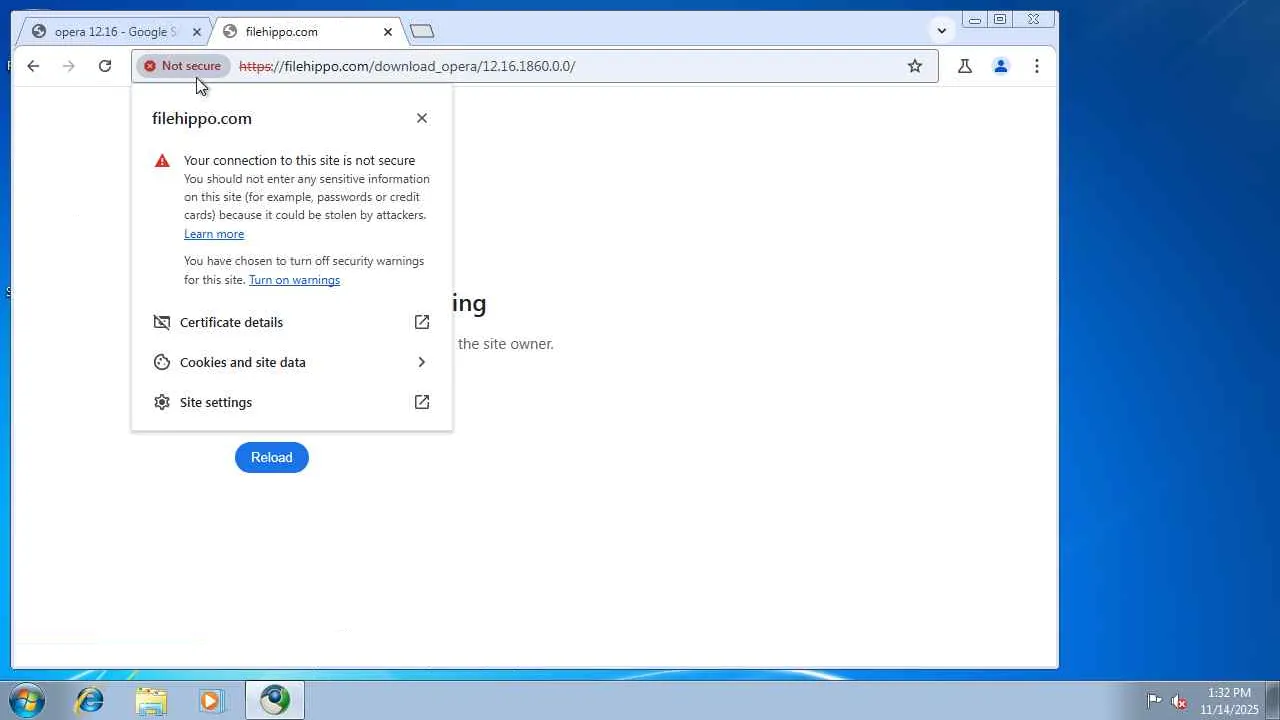Switch to the opera 12.16 Google Search tab

(x=115, y=32)
